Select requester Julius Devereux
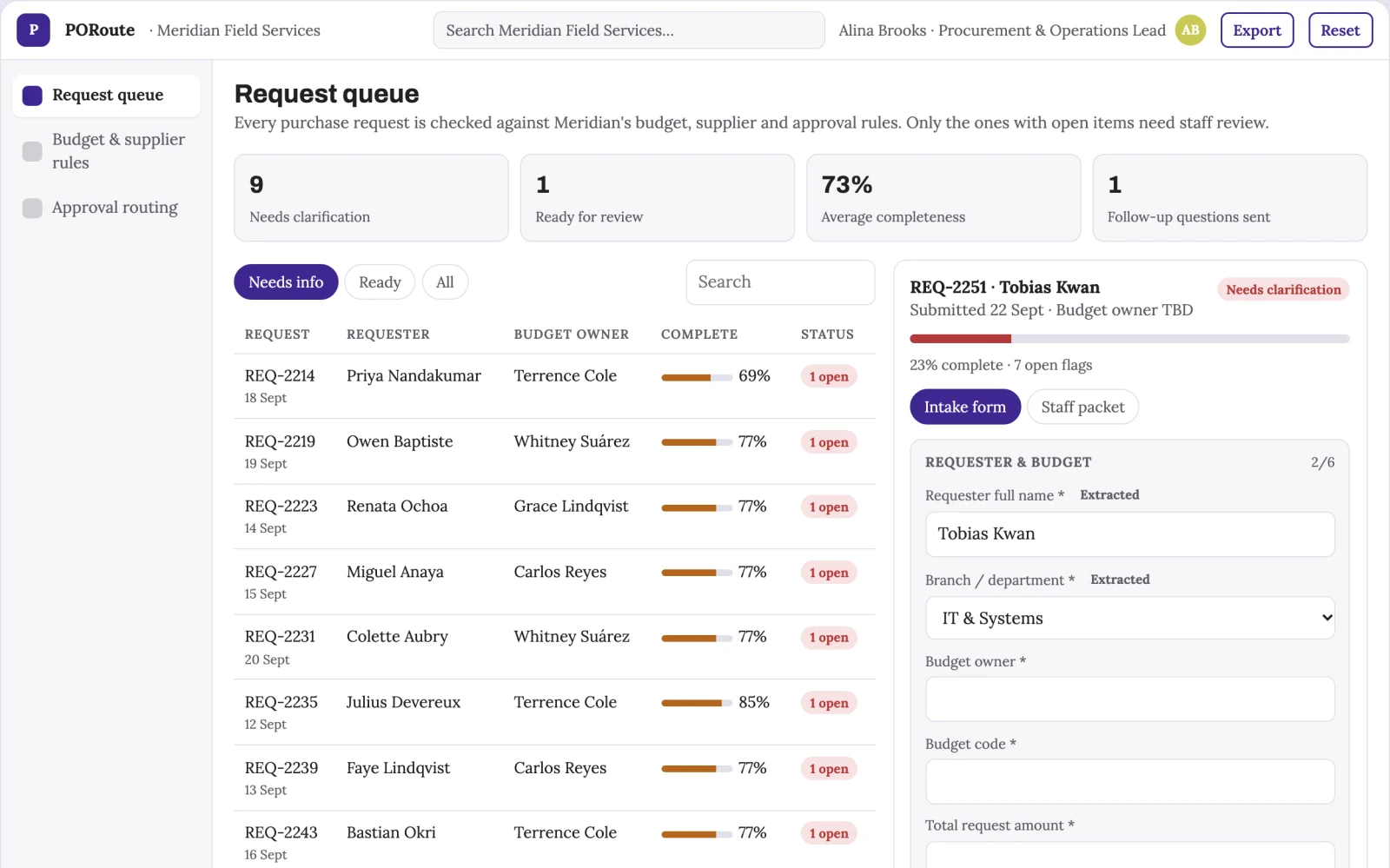The image size is (1390, 868). pos(403,702)
